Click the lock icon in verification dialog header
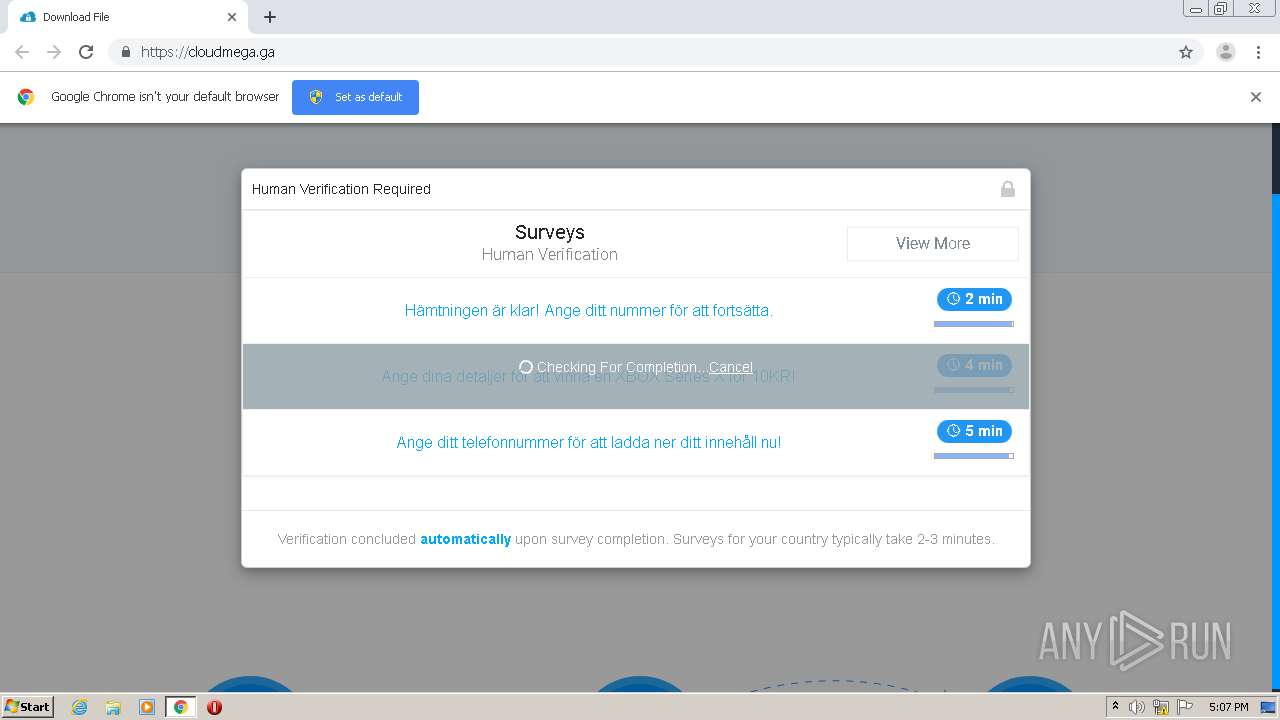This screenshot has height=720, width=1280. (x=1008, y=189)
